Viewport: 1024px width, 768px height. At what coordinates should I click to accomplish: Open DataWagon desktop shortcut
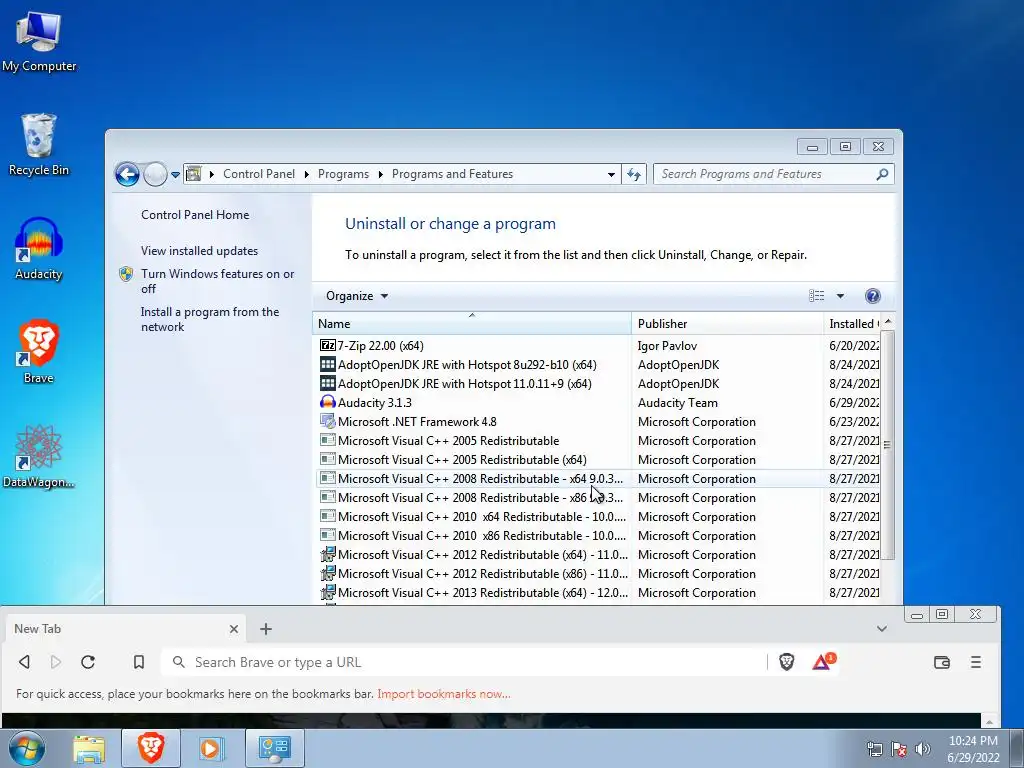(39, 456)
